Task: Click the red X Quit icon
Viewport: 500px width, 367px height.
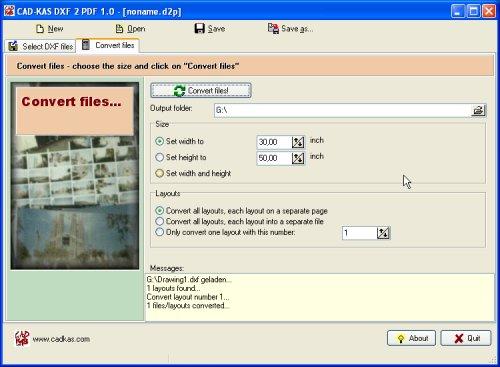Action: point(459,339)
